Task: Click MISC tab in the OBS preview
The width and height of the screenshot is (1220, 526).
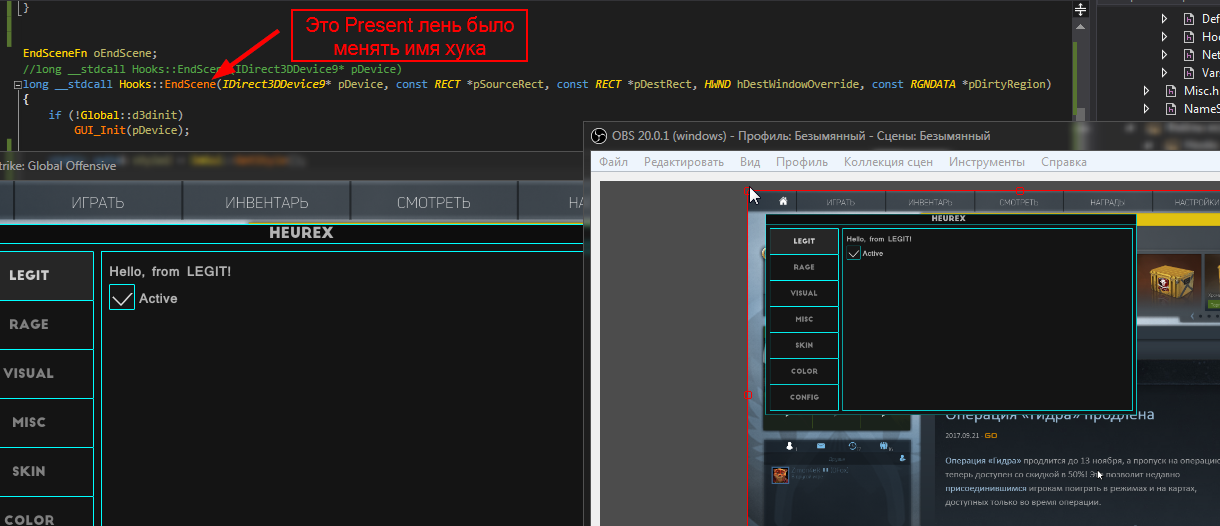Action: pyautogui.click(x=804, y=319)
